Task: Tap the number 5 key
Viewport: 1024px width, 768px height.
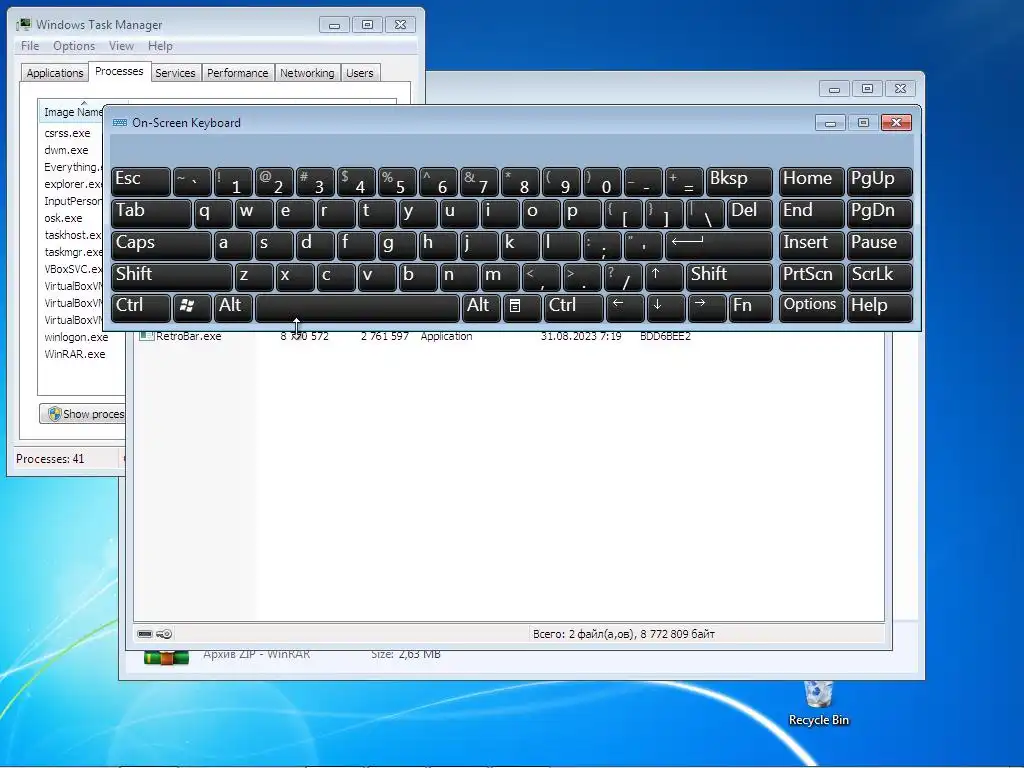Action: pyautogui.click(x=398, y=182)
